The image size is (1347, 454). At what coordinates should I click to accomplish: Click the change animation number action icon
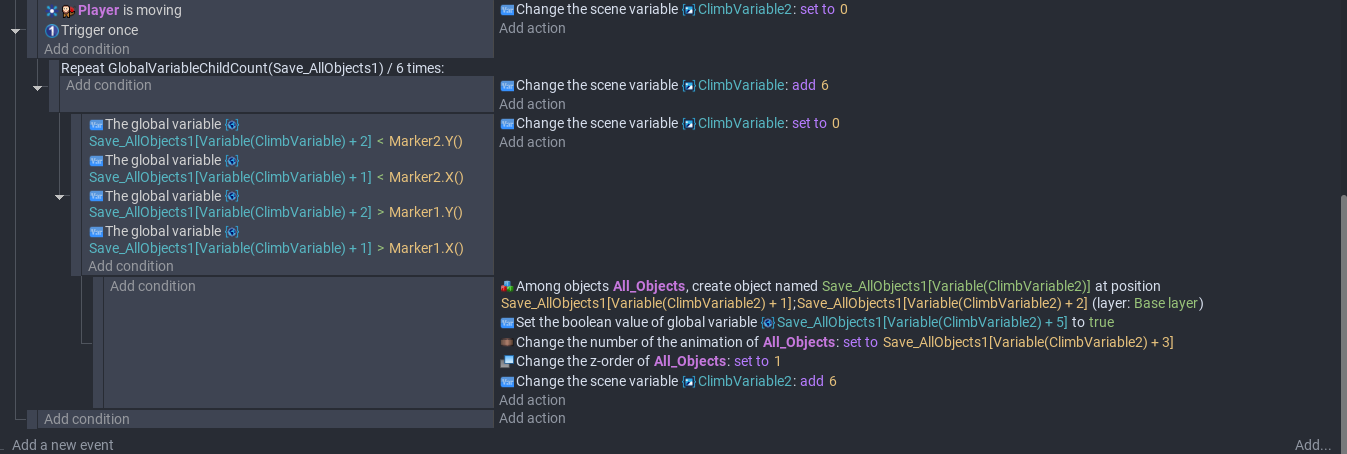[x=507, y=343]
